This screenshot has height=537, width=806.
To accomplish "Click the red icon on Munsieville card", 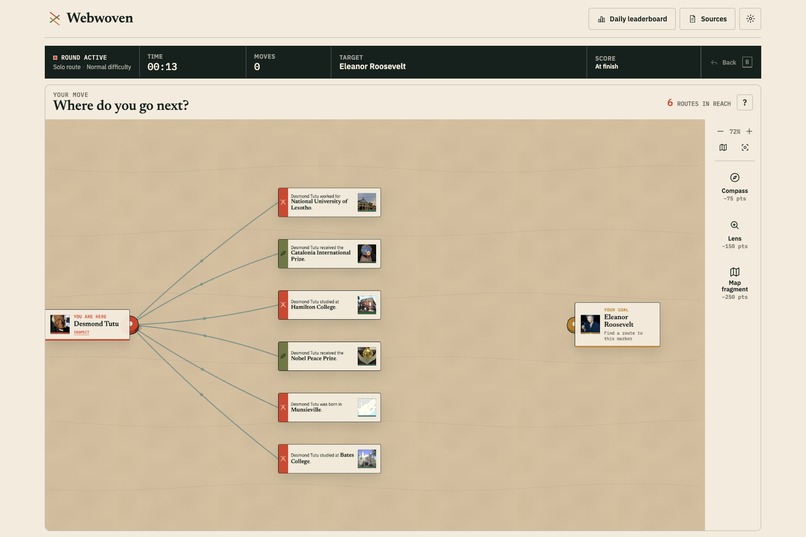I will tap(283, 408).
